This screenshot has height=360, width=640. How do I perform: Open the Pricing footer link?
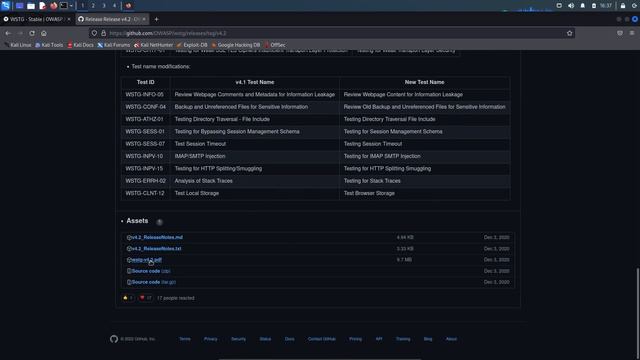tap(355, 339)
